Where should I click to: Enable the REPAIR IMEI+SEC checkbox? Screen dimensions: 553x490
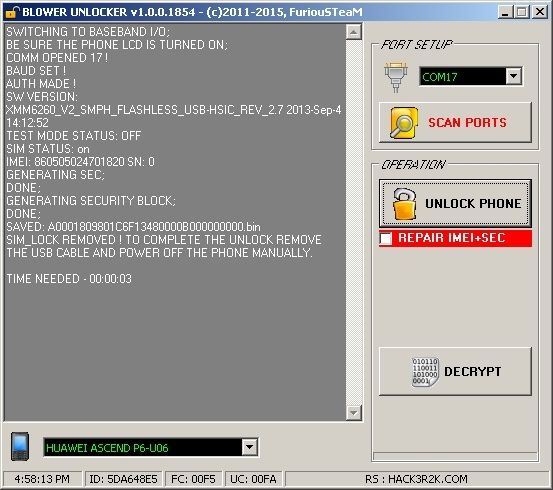pyautogui.click(x=386, y=238)
